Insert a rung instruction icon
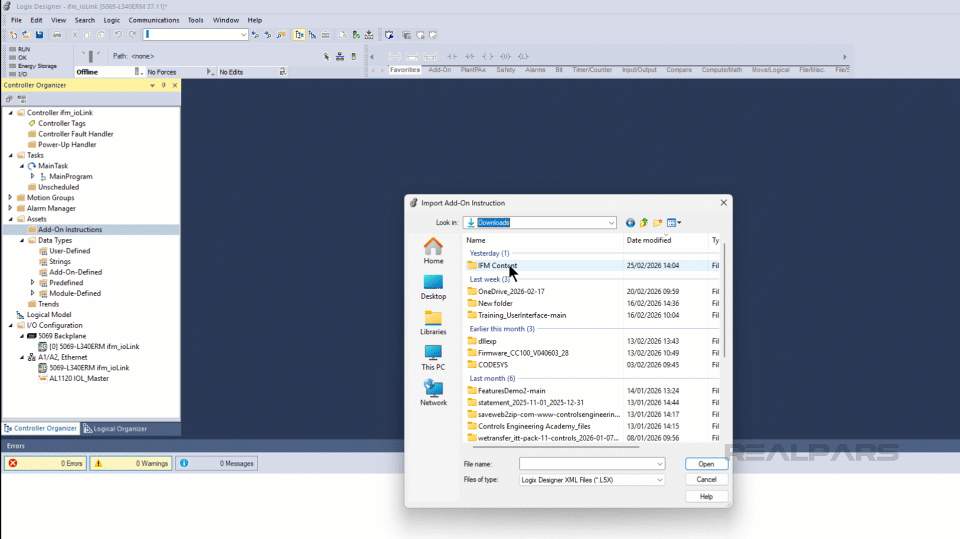Screen dimensions: 960x539 coord(394,56)
